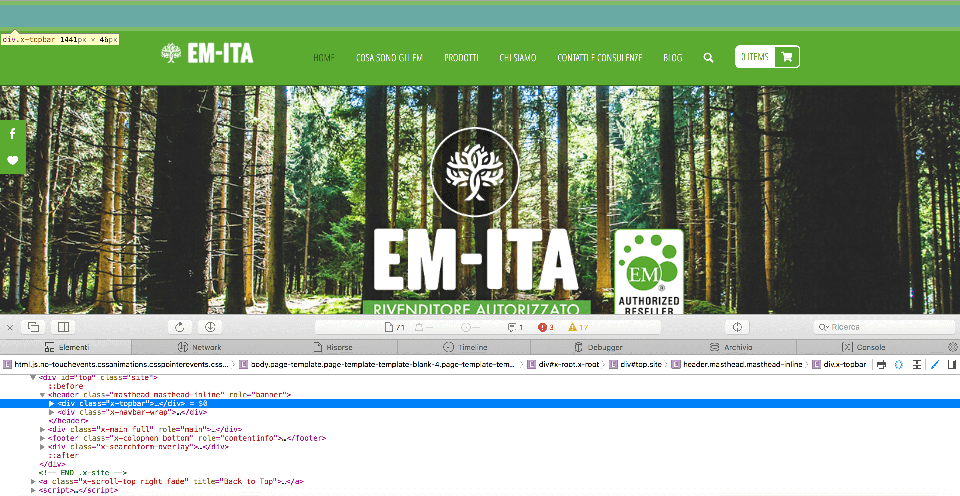Toggle the blue dotted compositing borders icon
960x496 pixels.
click(899, 364)
